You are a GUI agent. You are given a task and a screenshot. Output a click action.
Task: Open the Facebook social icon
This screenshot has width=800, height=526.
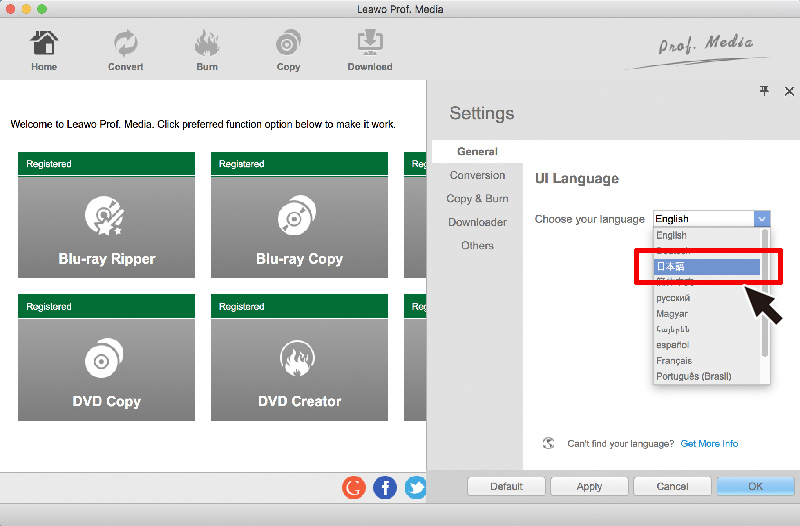[x=385, y=487]
